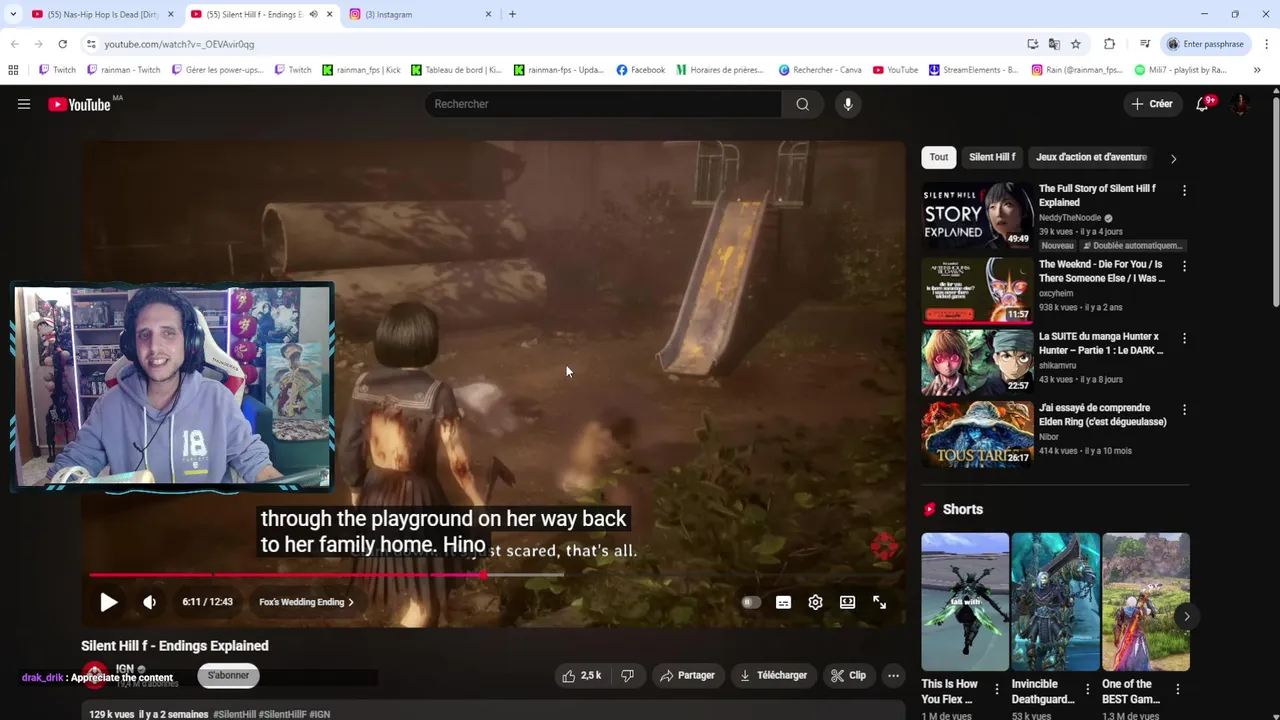Mute the video volume icon
Screen dimensions: 1280x720
pos(150,602)
